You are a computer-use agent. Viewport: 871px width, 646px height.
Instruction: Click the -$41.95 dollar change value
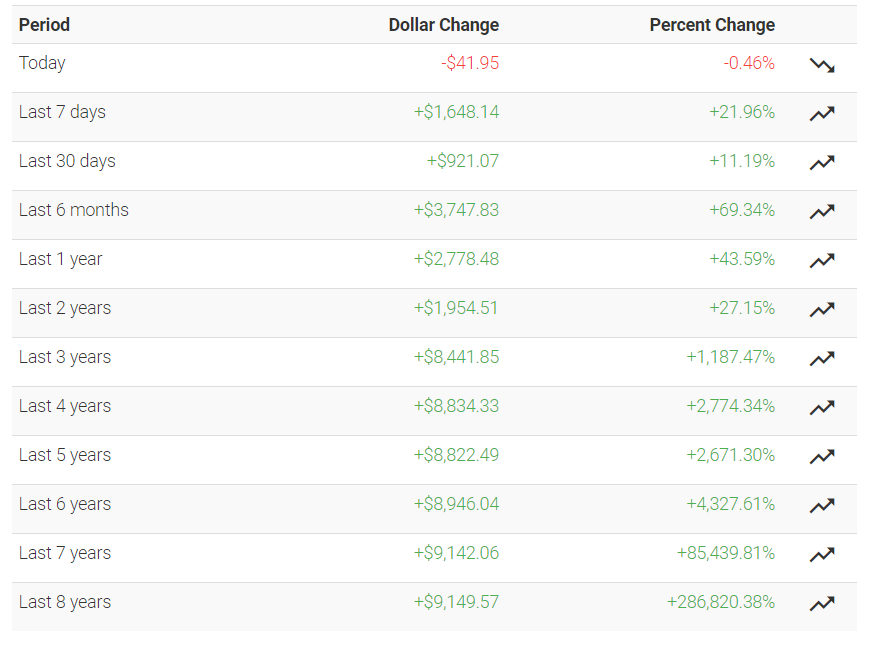[470, 63]
